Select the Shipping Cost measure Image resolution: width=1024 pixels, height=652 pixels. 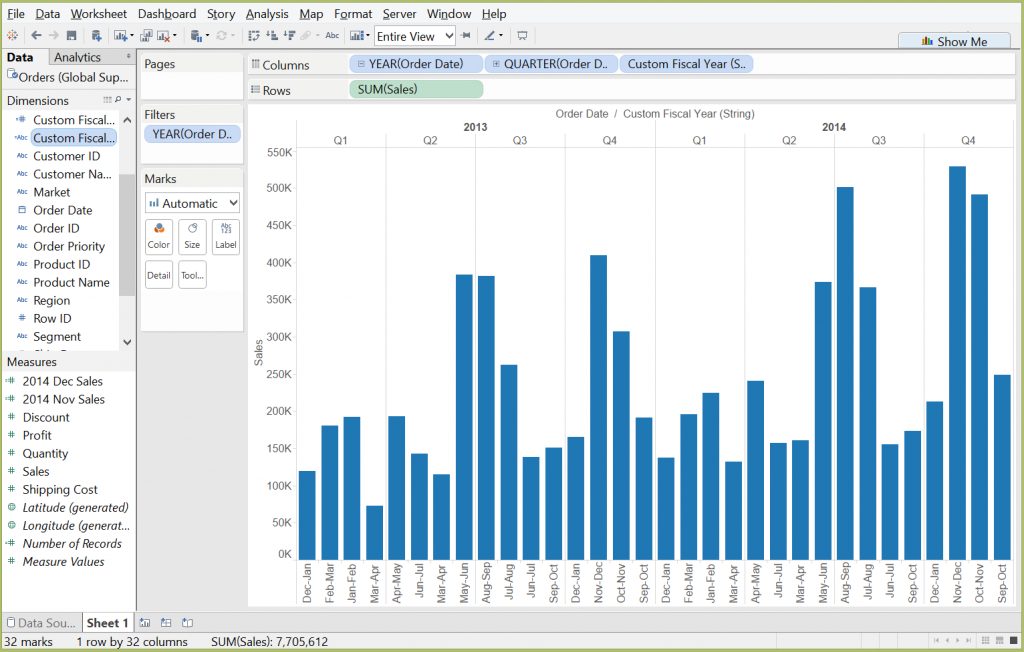click(59, 489)
